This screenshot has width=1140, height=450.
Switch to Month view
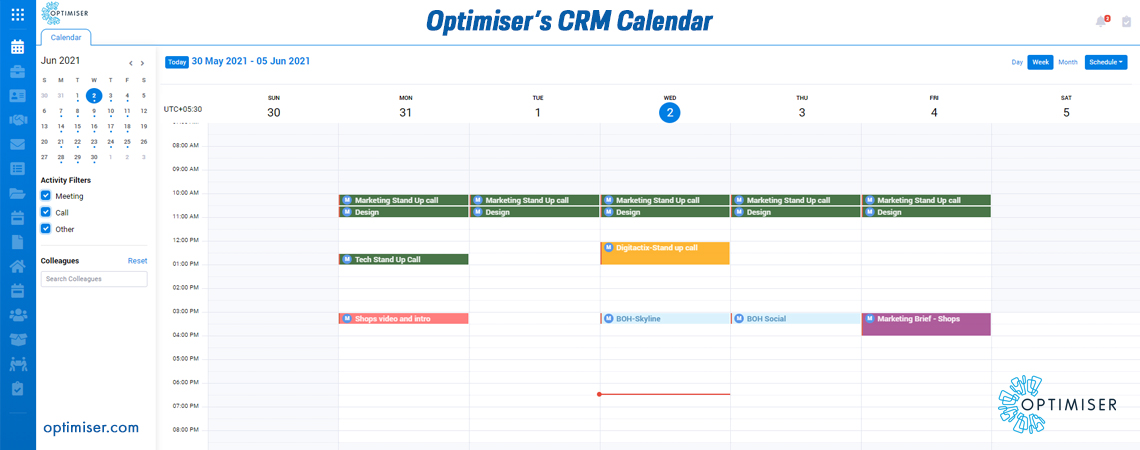tap(1068, 63)
